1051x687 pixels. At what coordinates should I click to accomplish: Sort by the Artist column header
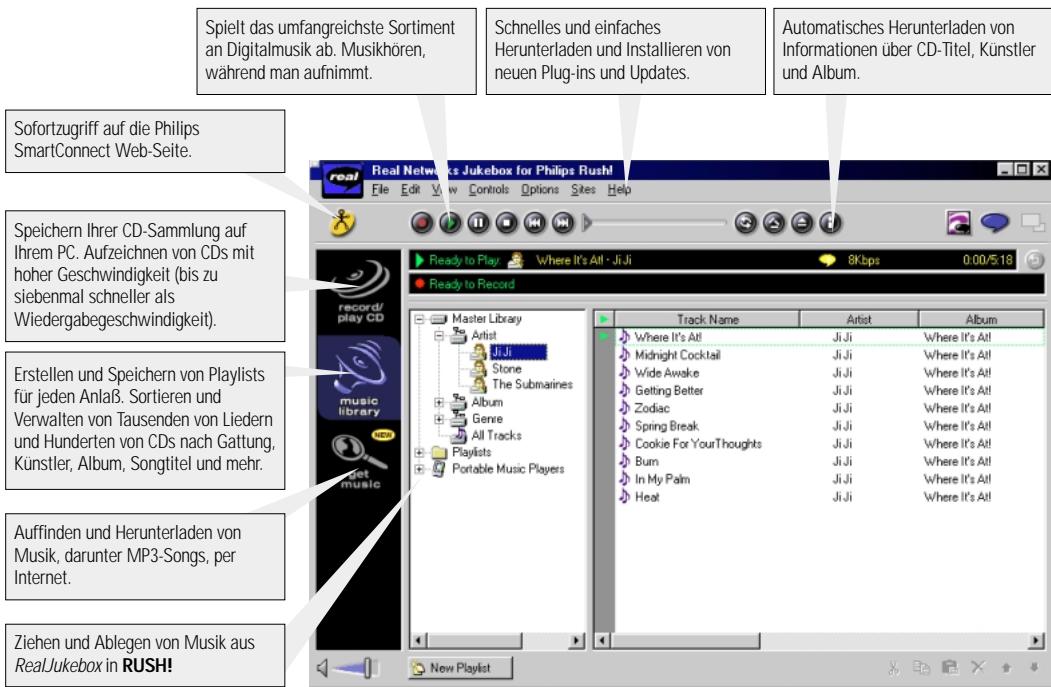point(859,320)
